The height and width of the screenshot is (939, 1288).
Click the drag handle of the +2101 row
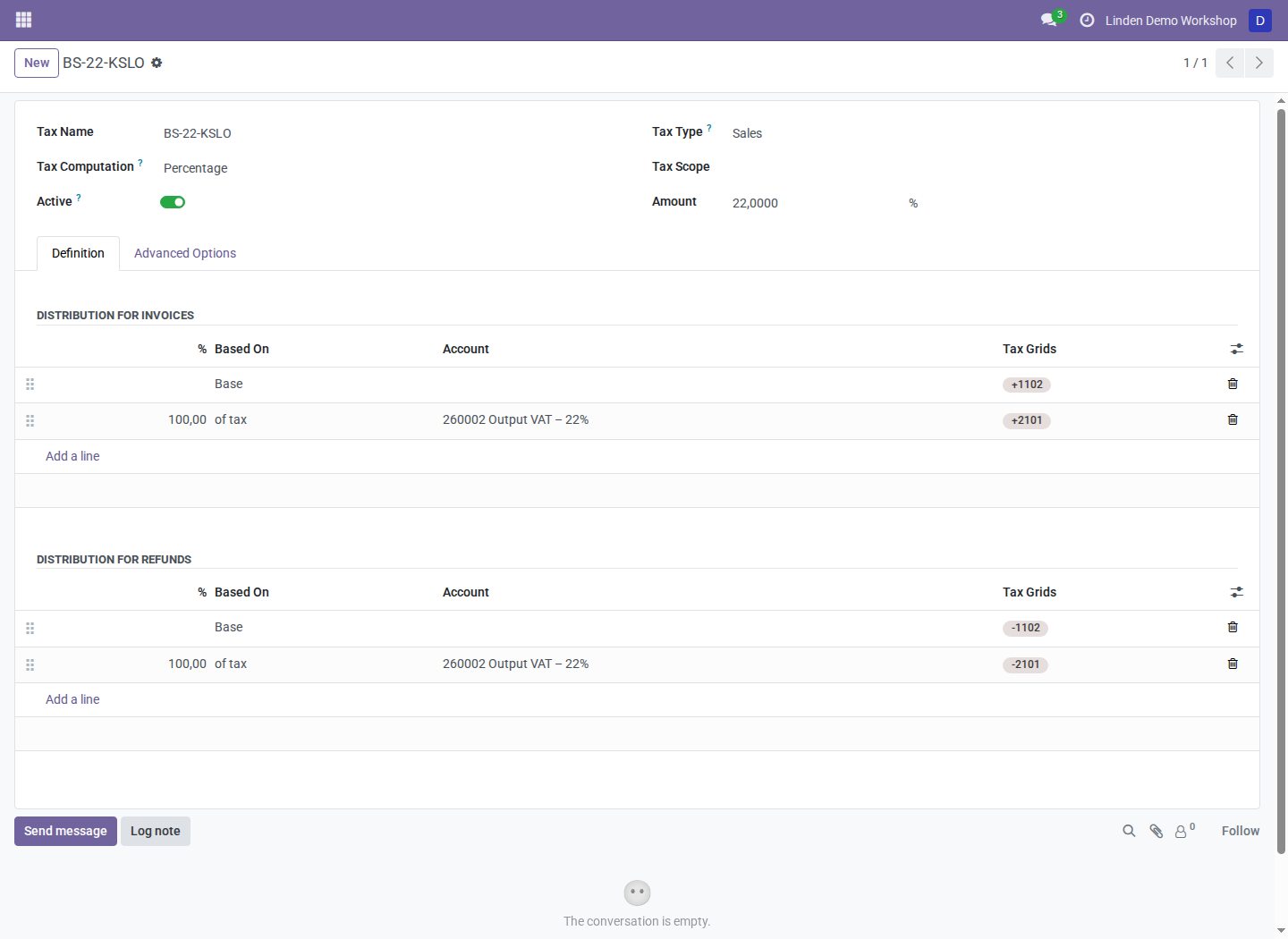[x=30, y=420]
